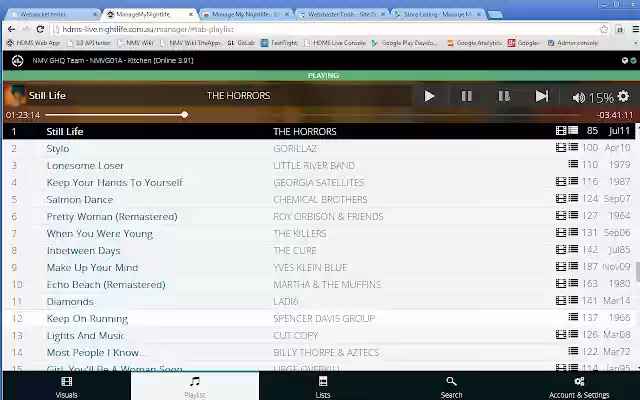Click video icon on Salmon Dance row
This screenshot has width=640, height=400.
click(x=561, y=198)
